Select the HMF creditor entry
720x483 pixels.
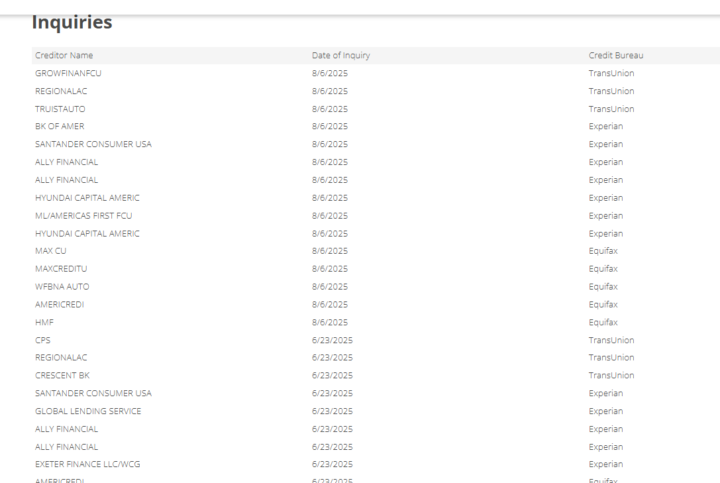click(x=44, y=322)
